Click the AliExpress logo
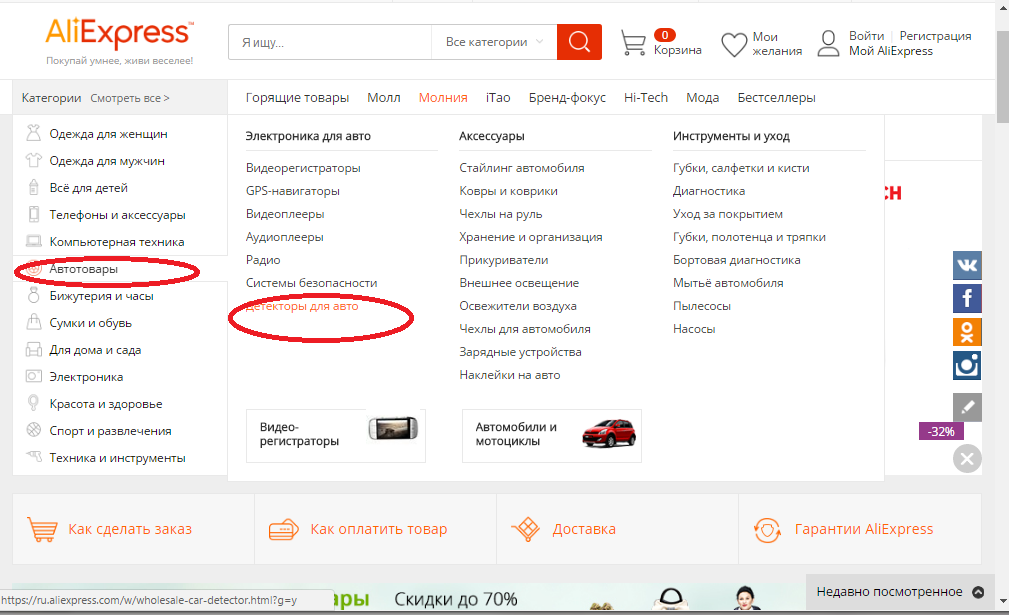This screenshot has height=615, width=1009. point(119,33)
